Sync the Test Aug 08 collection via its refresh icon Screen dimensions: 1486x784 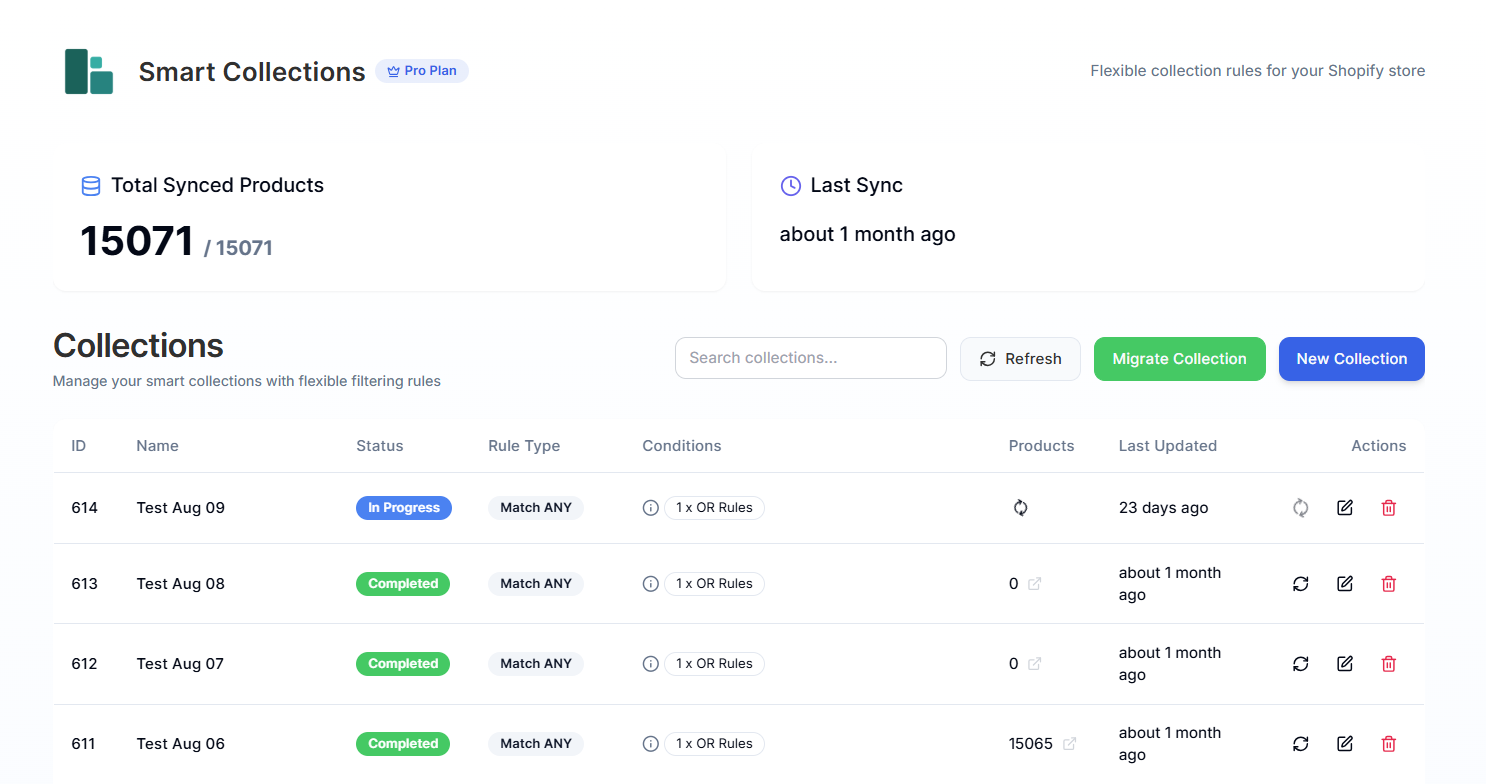(x=1300, y=583)
